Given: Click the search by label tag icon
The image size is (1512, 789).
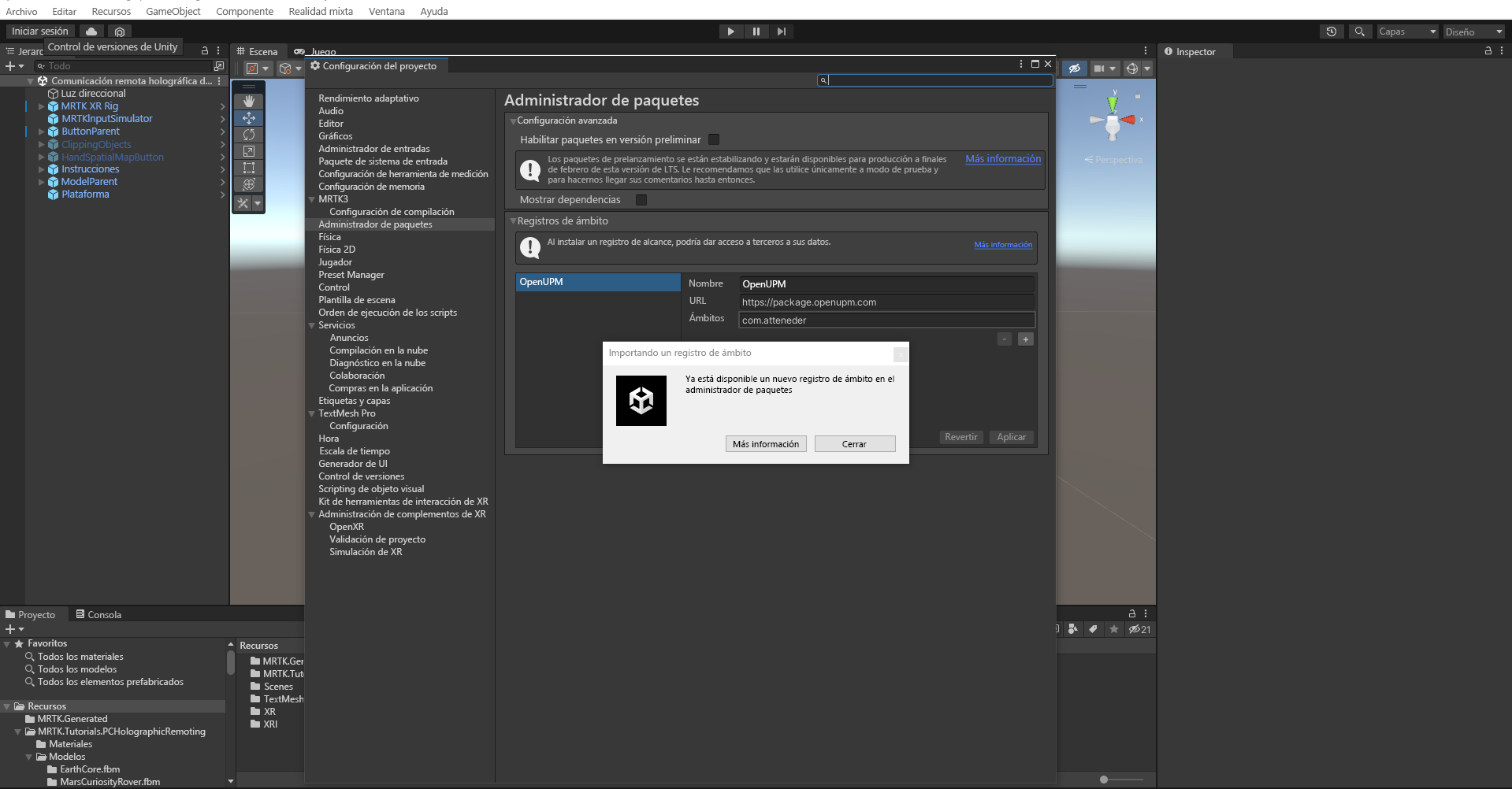Looking at the screenshot, I should pos(1093,629).
